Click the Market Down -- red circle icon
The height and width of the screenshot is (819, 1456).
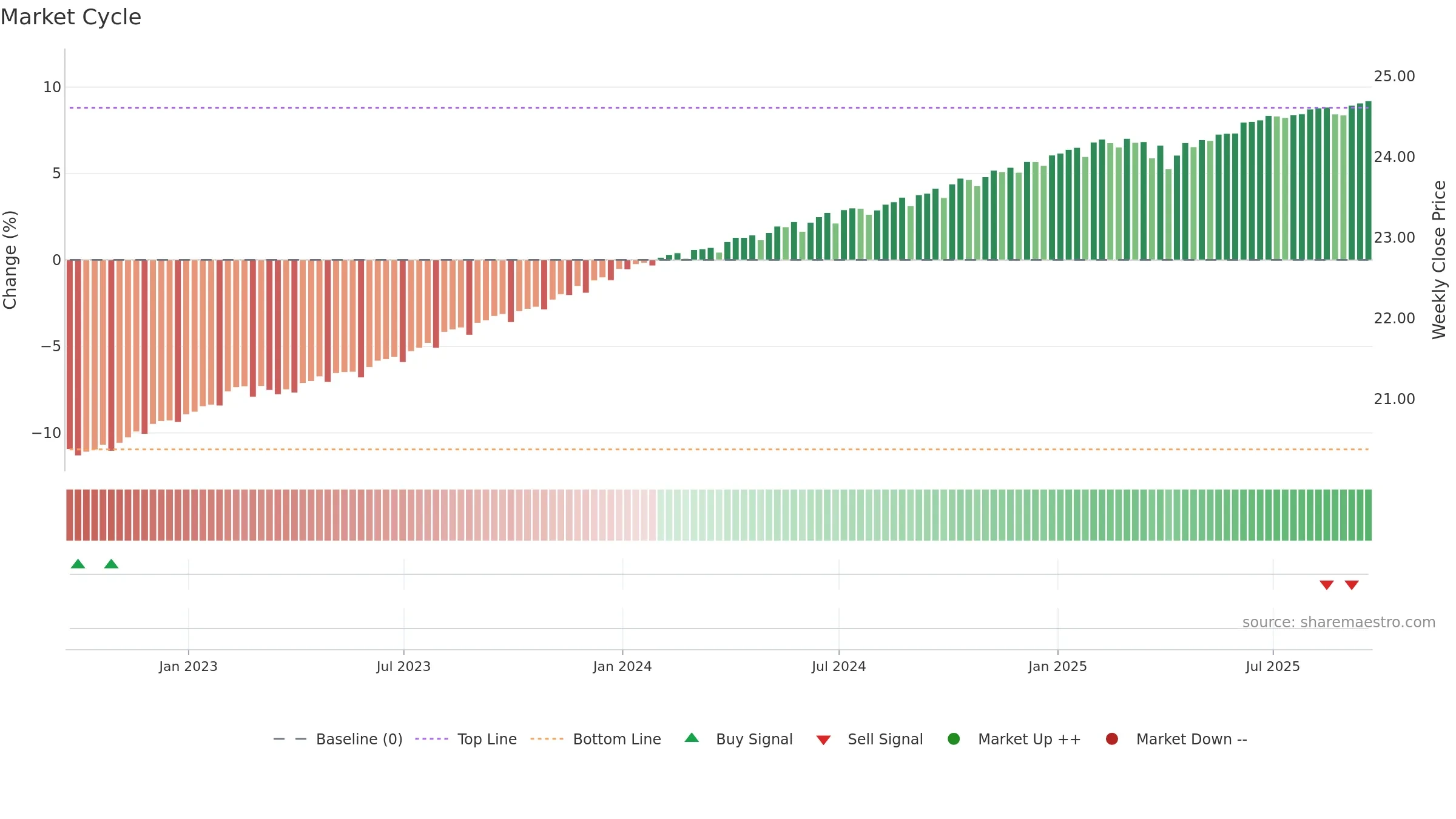click(x=1112, y=739)
